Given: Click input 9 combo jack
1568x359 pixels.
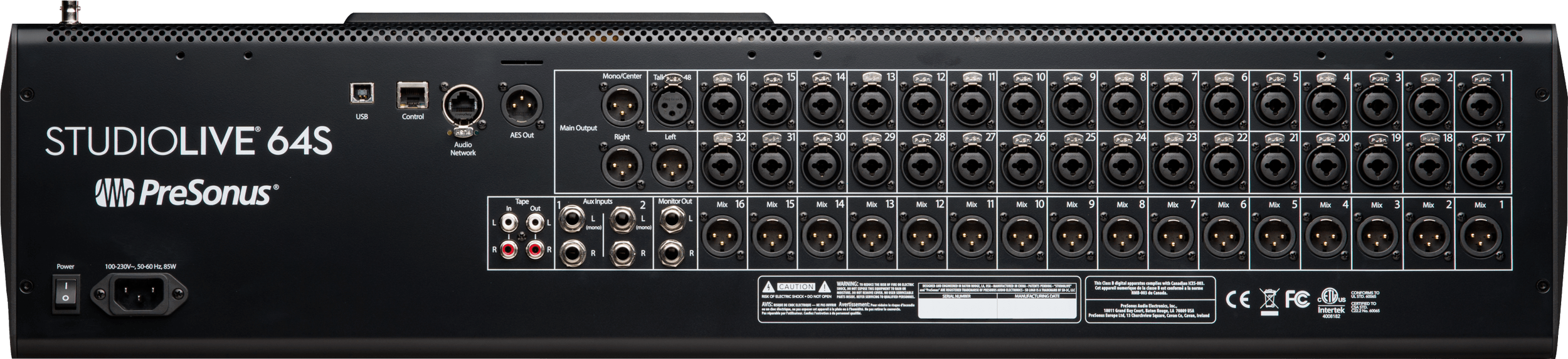Looking at the screenshot, I should 1073,106.
